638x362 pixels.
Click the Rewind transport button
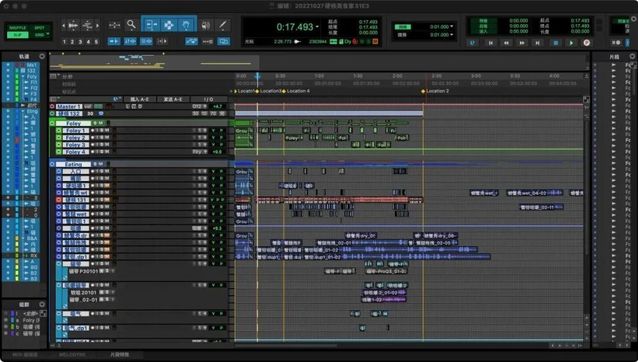click(x=506, y=43)
